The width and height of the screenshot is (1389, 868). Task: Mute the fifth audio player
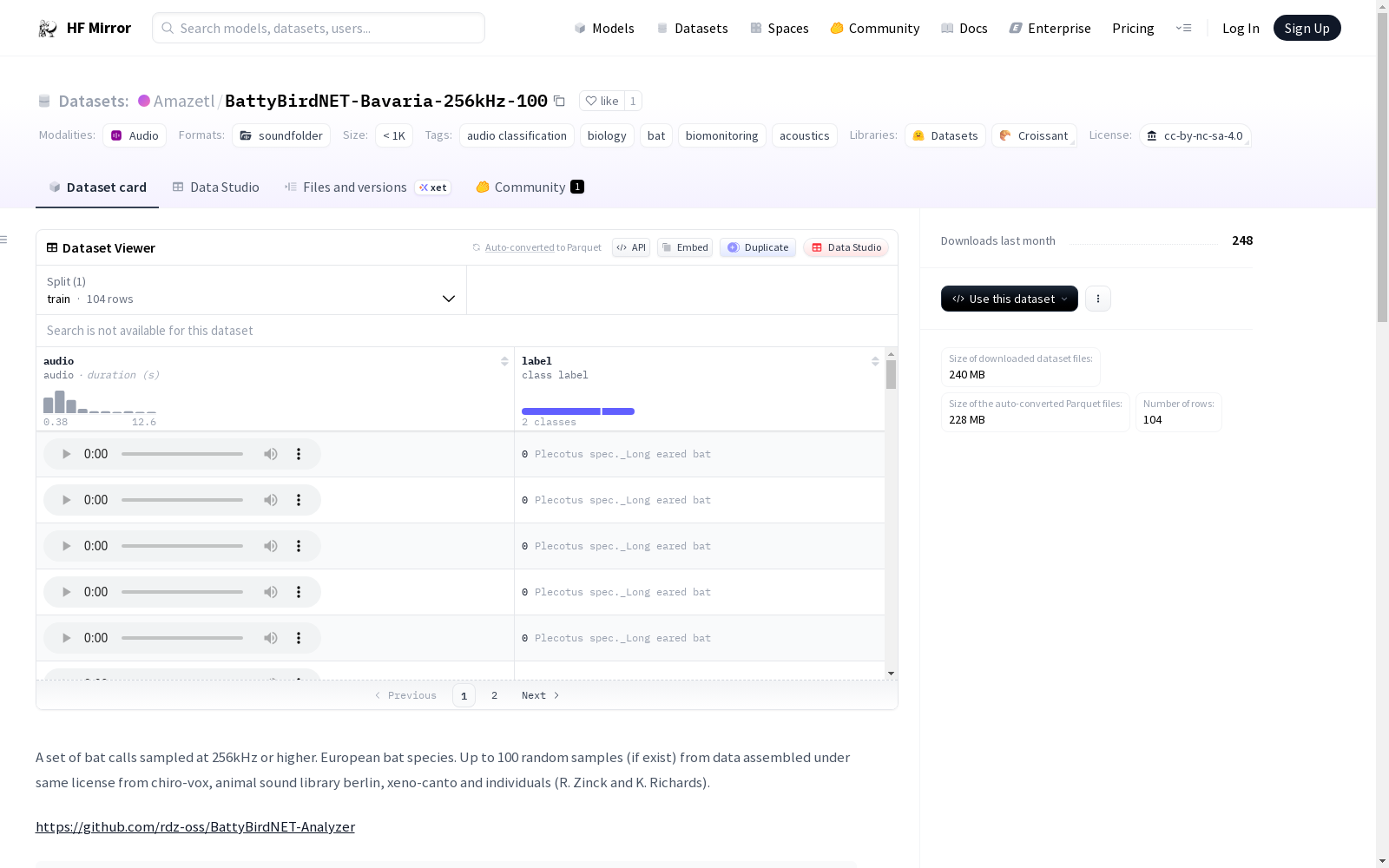tap(271, 638)
